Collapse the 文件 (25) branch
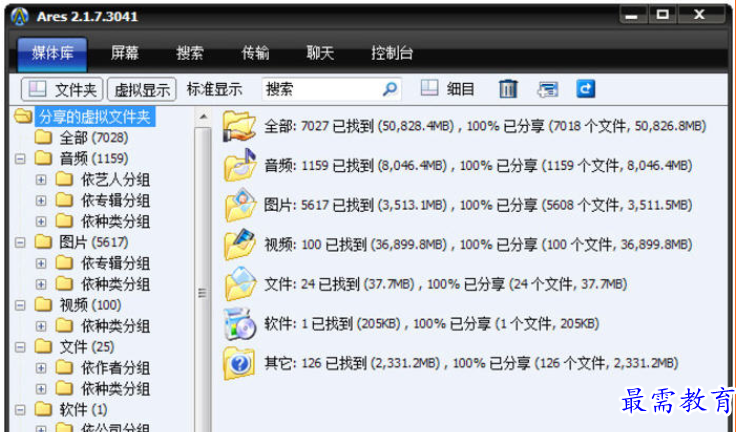 [x=20, y=347]
